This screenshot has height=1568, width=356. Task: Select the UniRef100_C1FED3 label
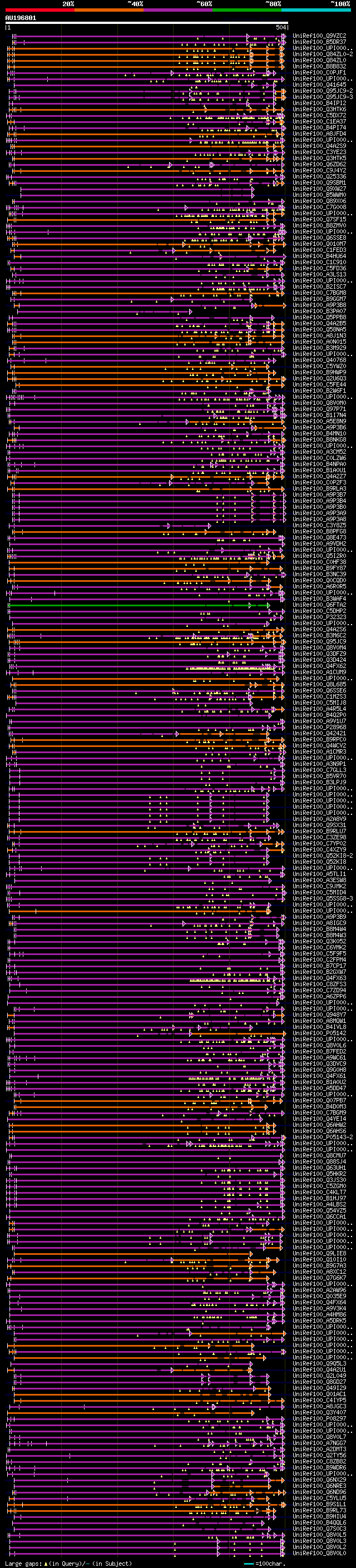click(319, 250)
